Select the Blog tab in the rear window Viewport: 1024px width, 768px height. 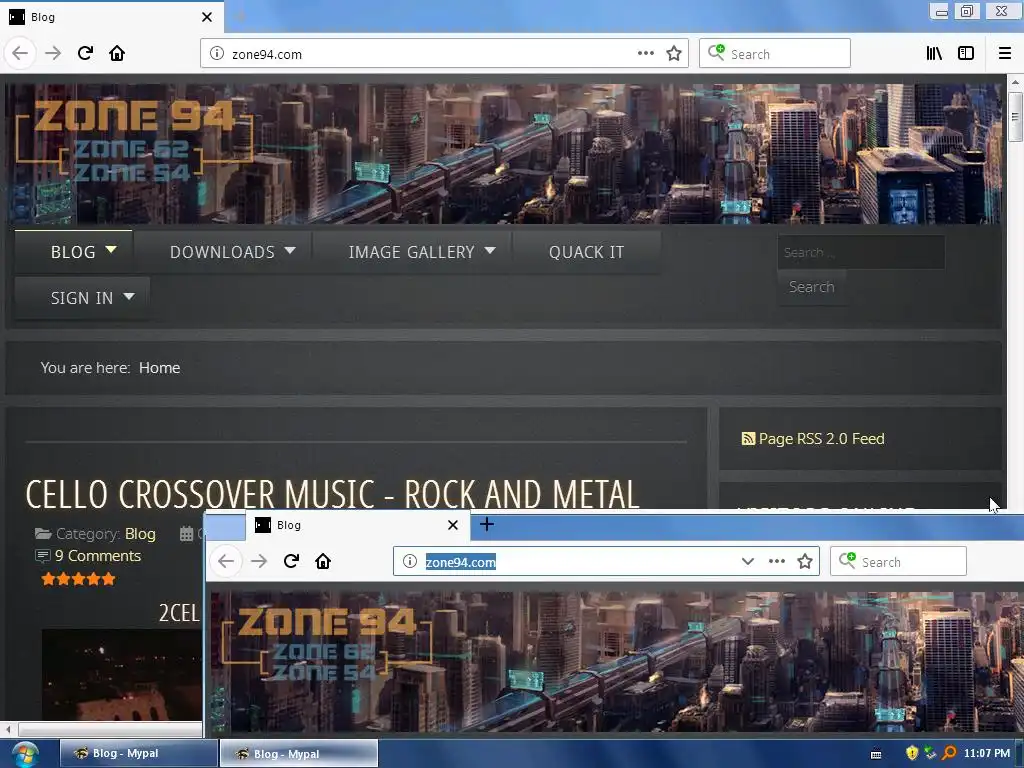[111, 17]
